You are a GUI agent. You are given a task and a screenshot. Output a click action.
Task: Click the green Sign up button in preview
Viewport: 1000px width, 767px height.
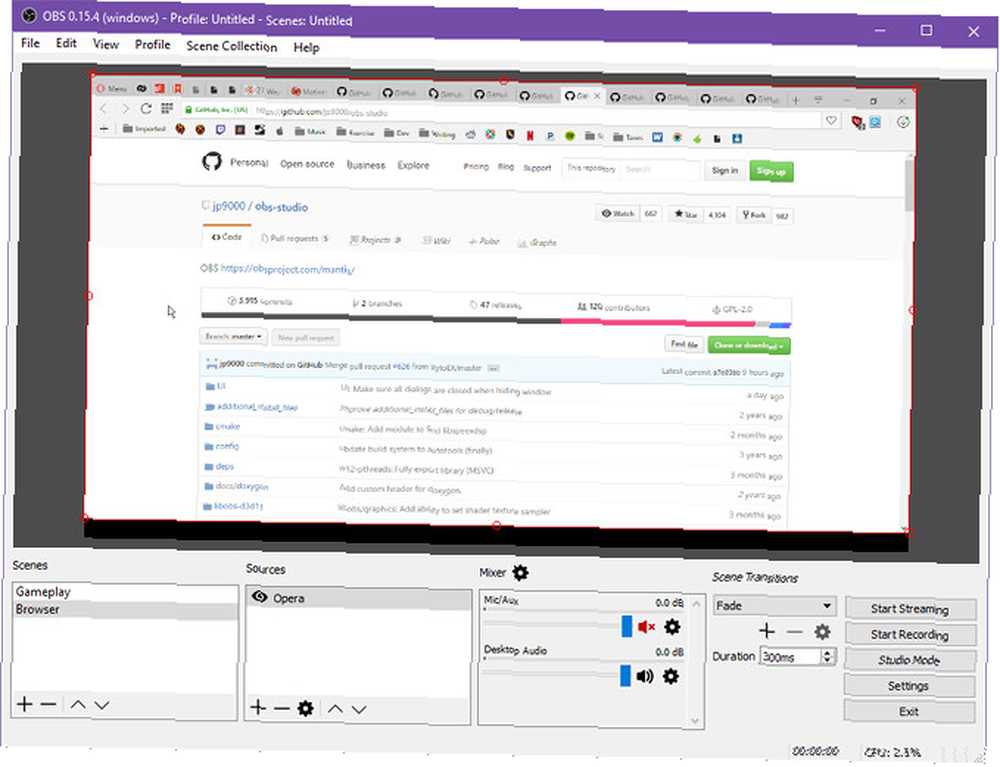[x=771, y=171]
